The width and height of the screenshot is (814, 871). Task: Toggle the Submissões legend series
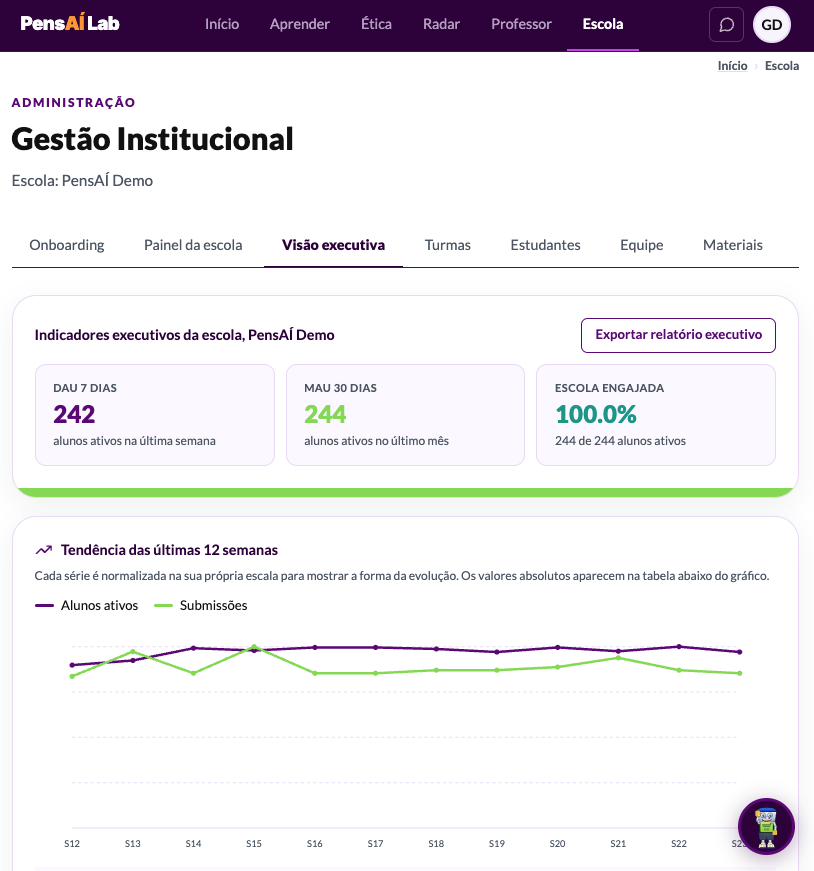coord(201,605)
